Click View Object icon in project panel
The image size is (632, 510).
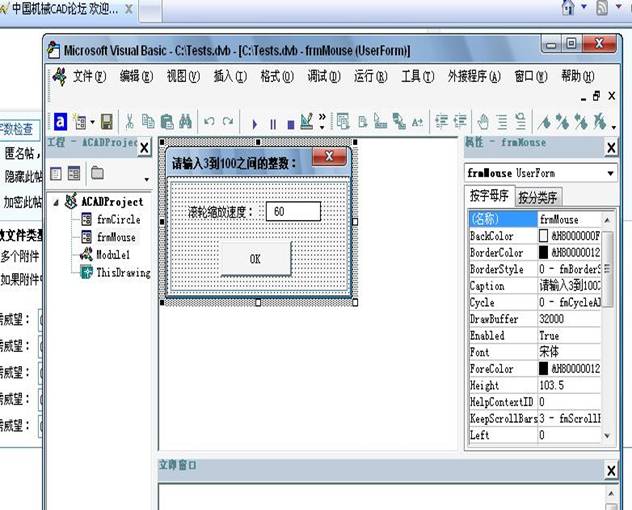74,174
